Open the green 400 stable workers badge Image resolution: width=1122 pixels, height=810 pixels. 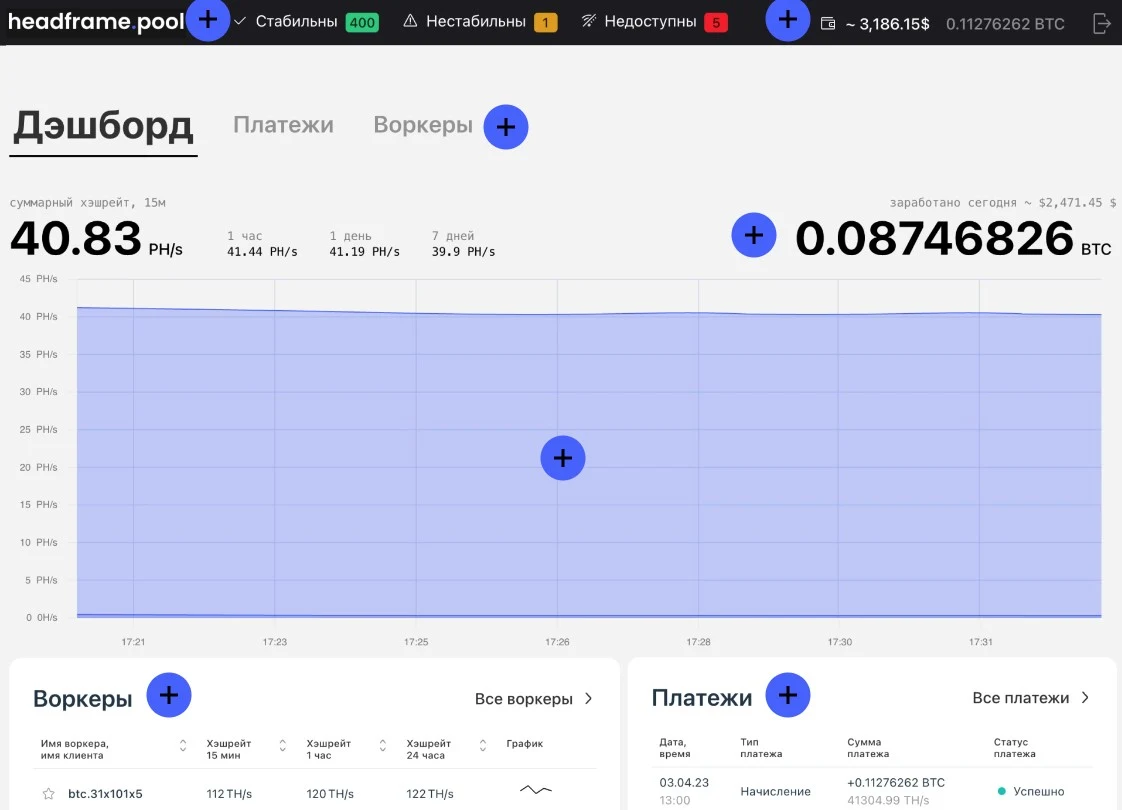pos(362,22)
